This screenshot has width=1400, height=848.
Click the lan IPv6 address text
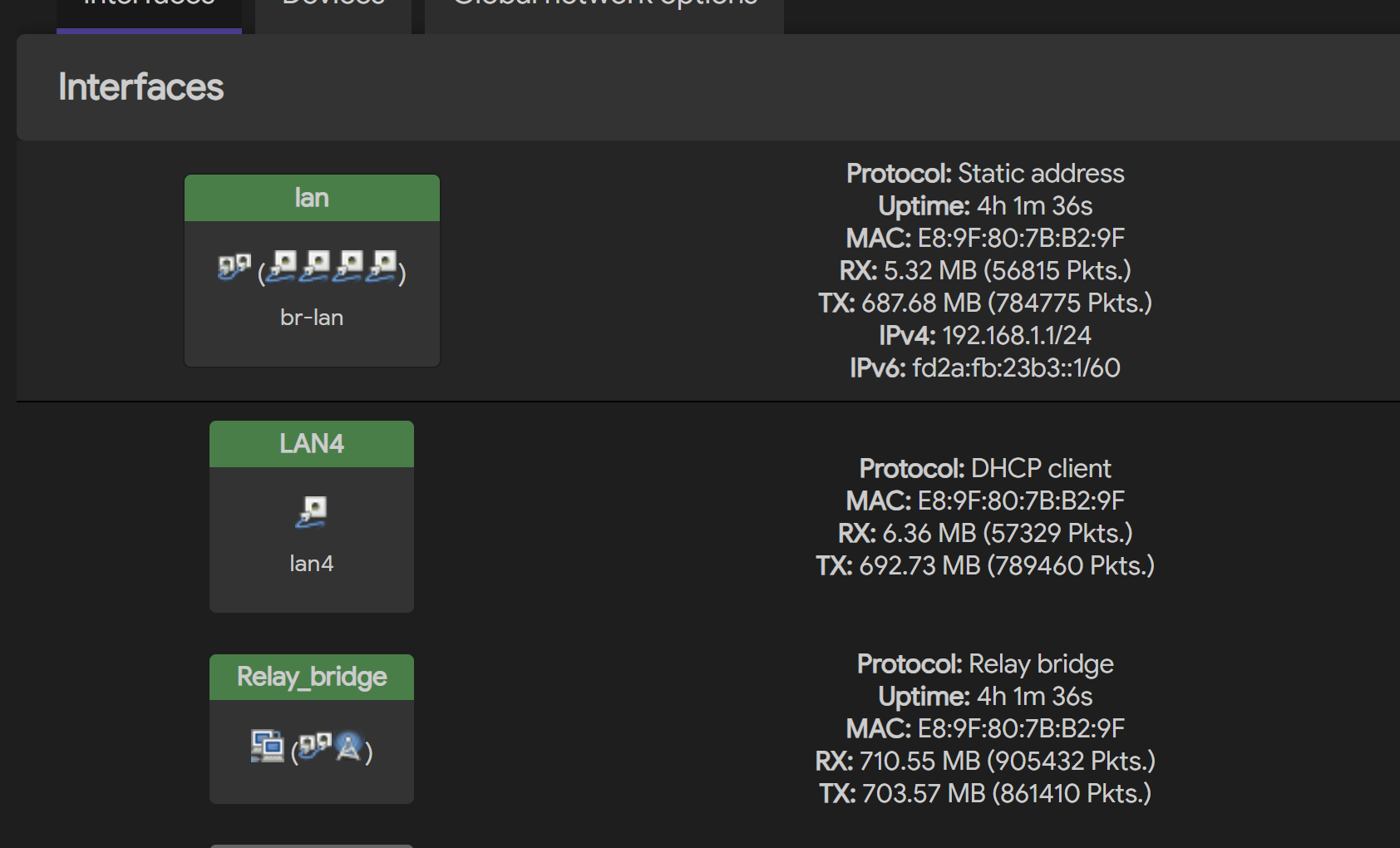point(1017,367)
